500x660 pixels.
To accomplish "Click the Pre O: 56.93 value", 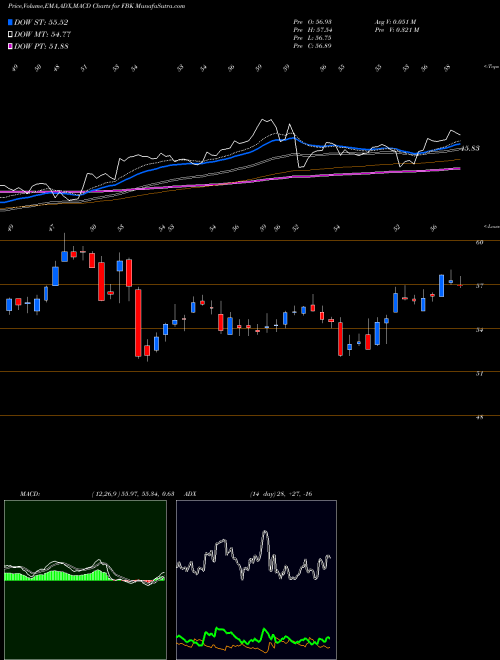I will [x=312, y=21].
